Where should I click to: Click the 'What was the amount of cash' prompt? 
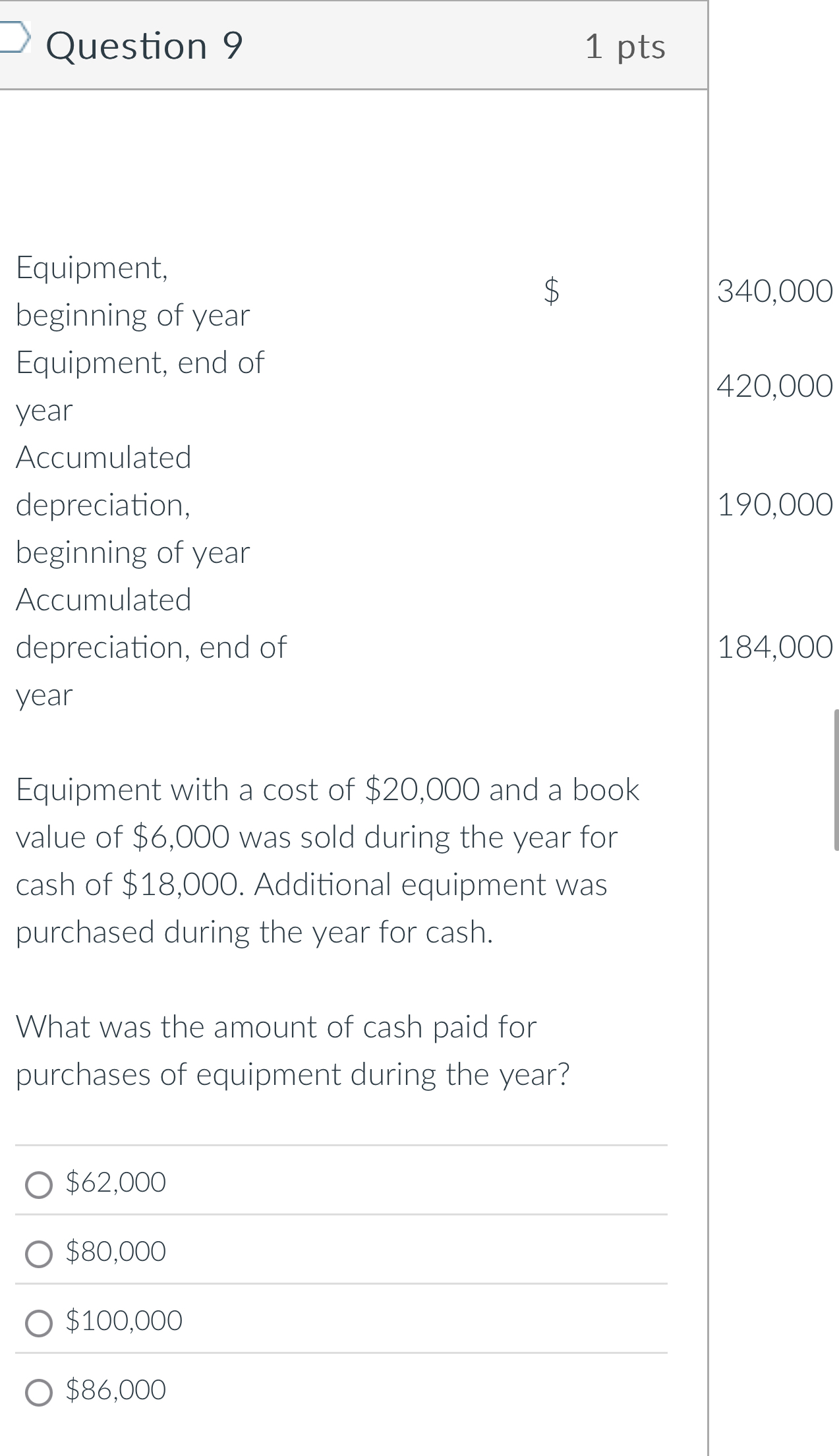(x=293, y=1051)
